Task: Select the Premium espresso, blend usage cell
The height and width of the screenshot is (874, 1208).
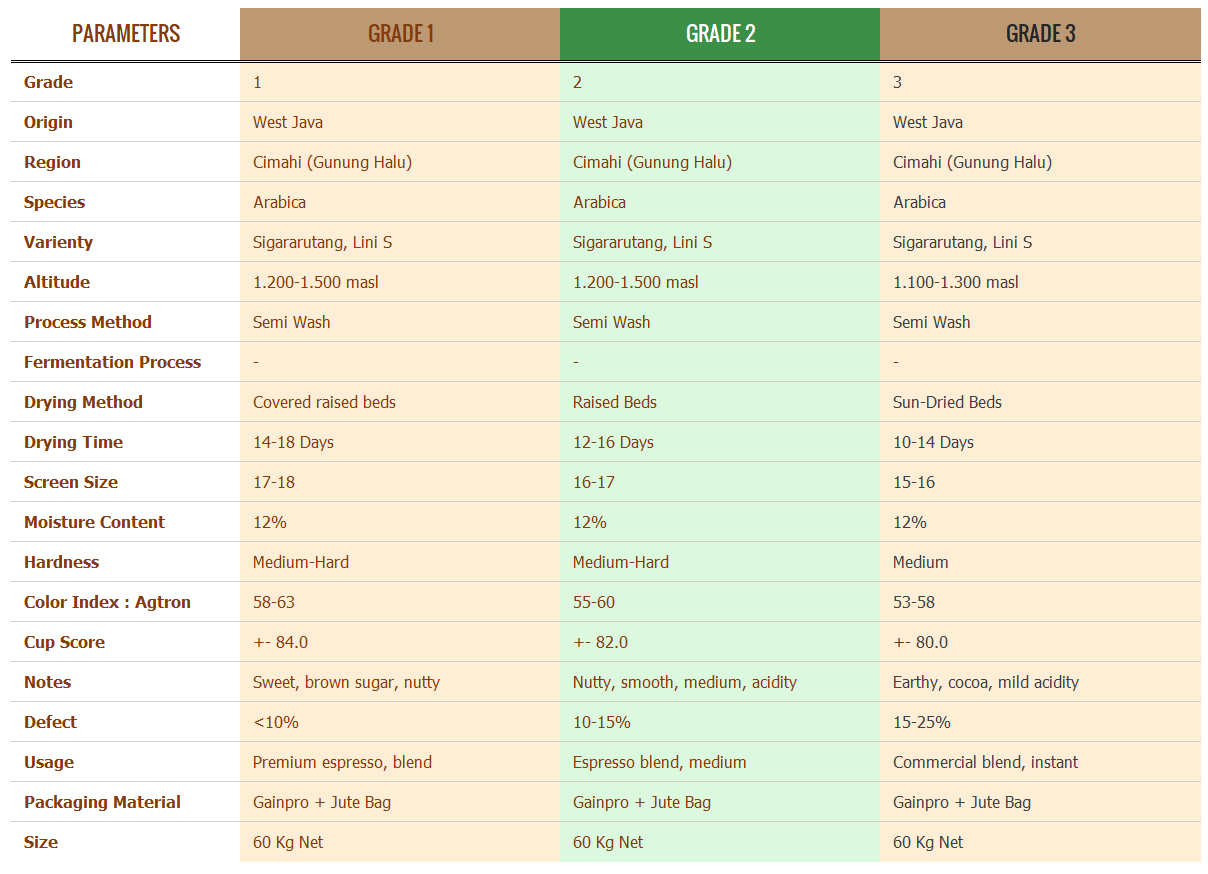Action: (x=342, y=762)
